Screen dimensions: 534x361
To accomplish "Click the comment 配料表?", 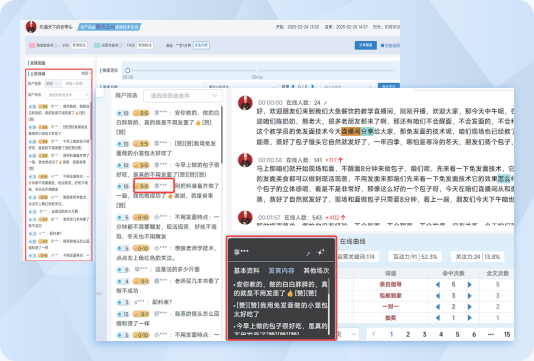I will (162, 302).
